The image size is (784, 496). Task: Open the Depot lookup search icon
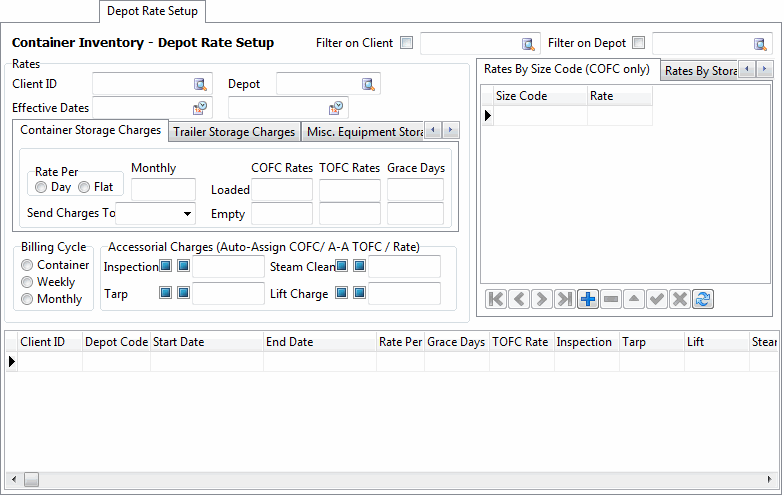click(x=368, y=84)
